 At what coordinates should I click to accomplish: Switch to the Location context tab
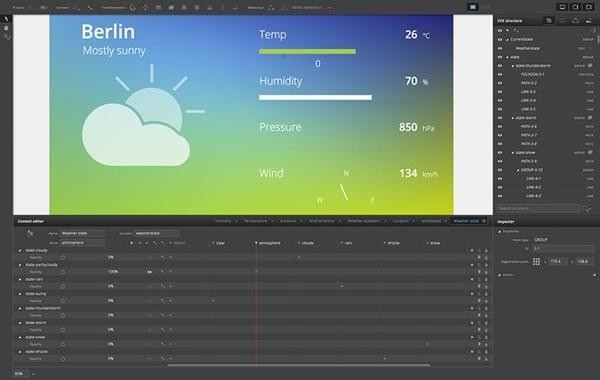click(x=401, y=221)
